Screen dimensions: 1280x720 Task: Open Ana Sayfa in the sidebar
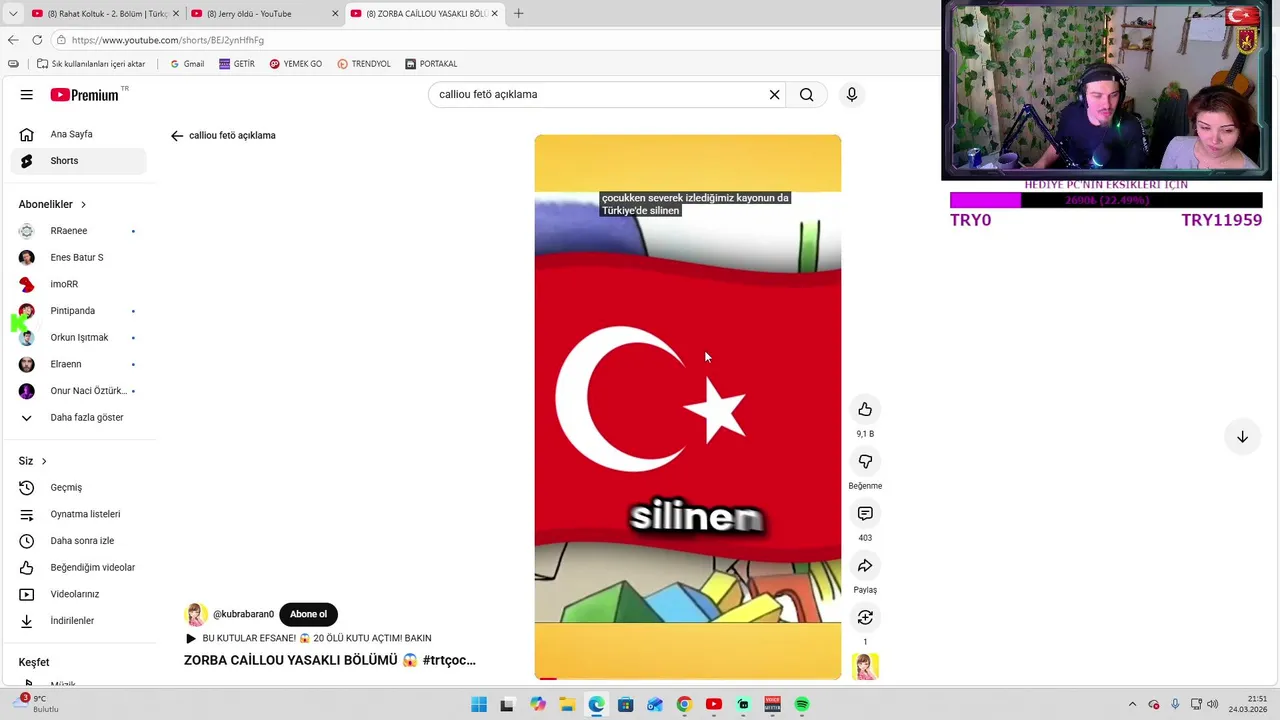[x=78, y=134]
